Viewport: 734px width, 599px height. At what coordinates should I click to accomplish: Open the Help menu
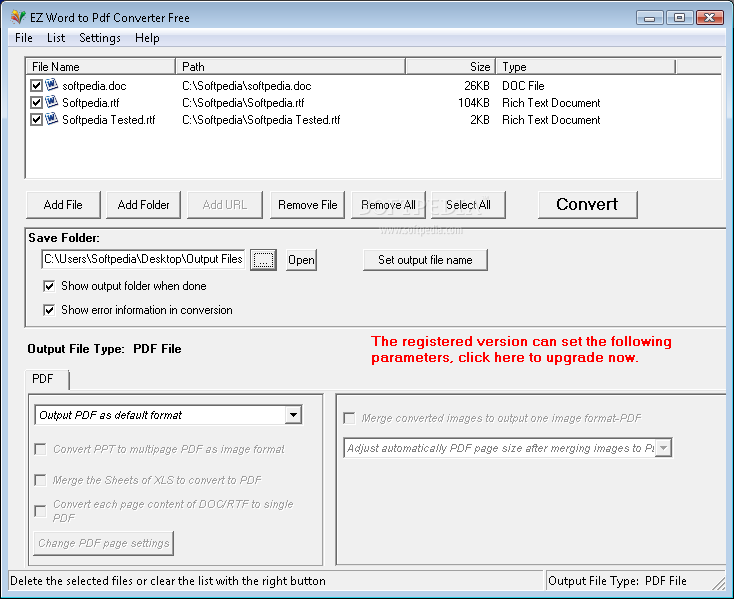[147, 38]
